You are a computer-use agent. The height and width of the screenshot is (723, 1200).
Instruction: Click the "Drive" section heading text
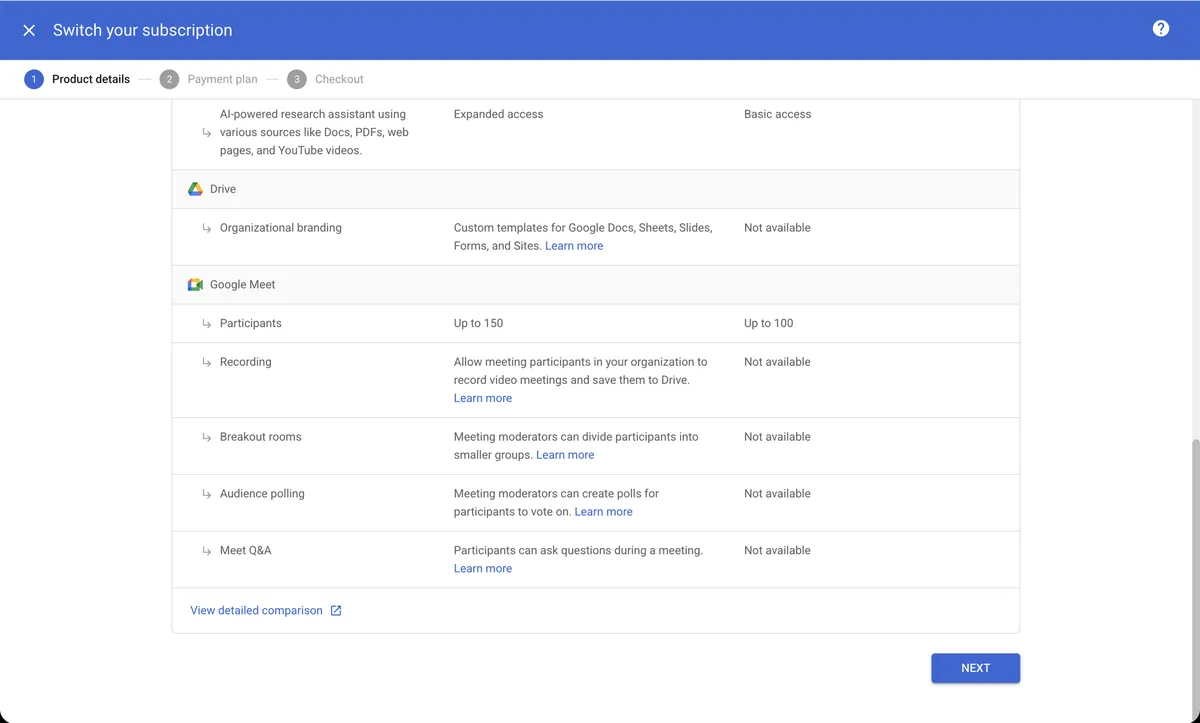click(x=223, y=189)
